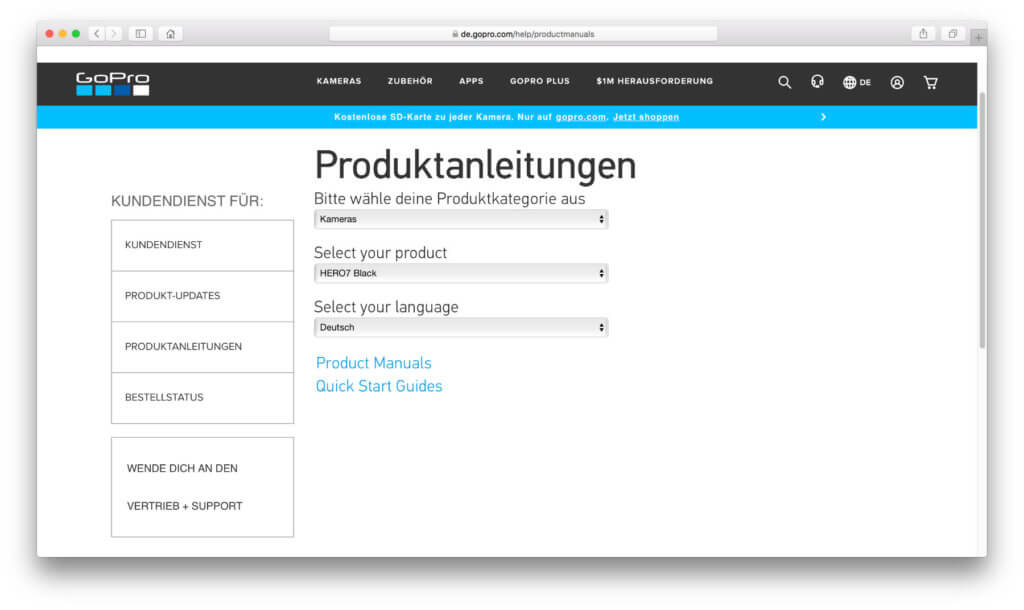Open the Deutsch language dropdown
1024x610 pixels.
pyautogui.click(x=461, y=328)
